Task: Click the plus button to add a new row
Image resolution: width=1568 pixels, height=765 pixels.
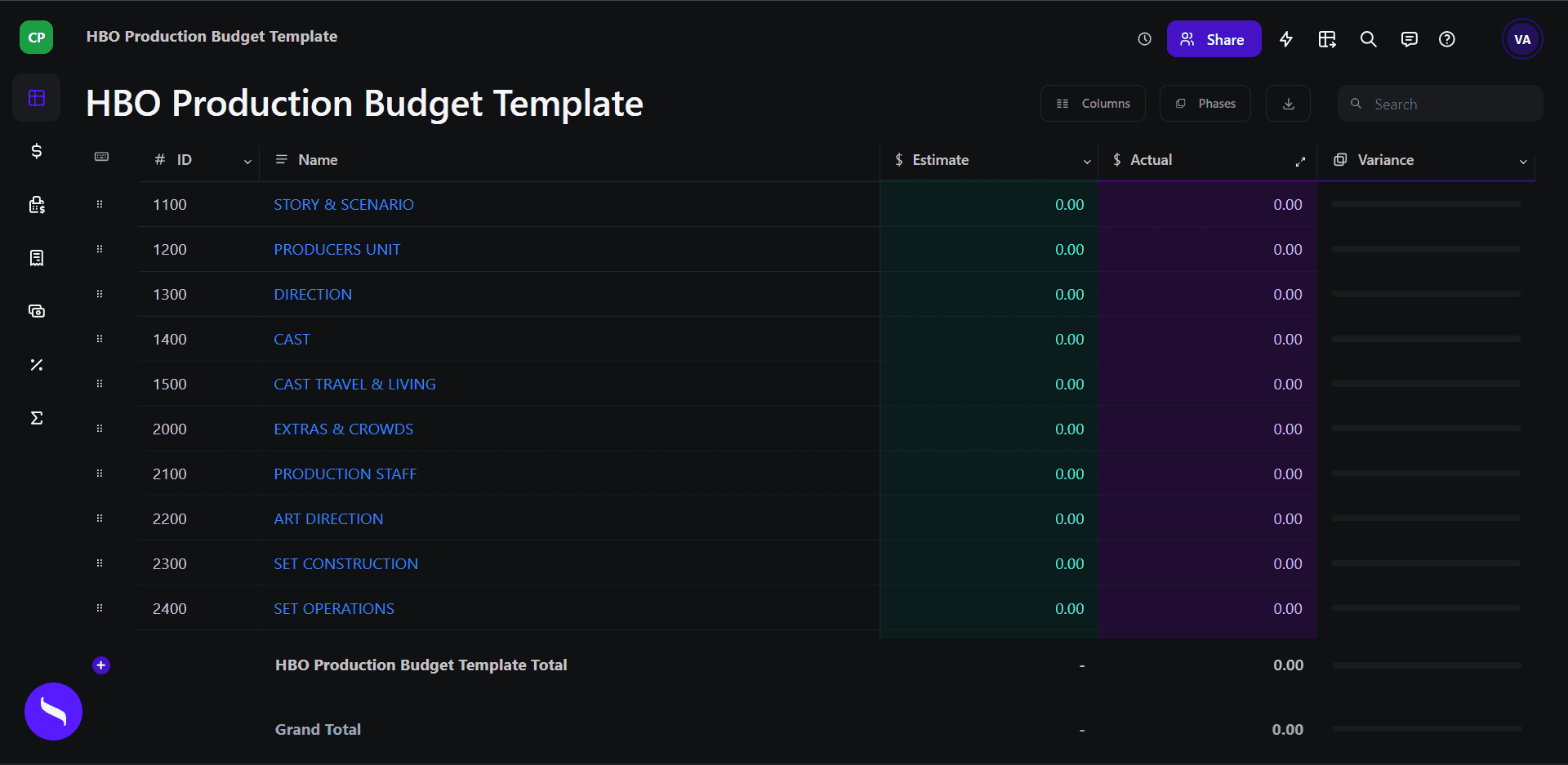Action: (x=100, y=665)
